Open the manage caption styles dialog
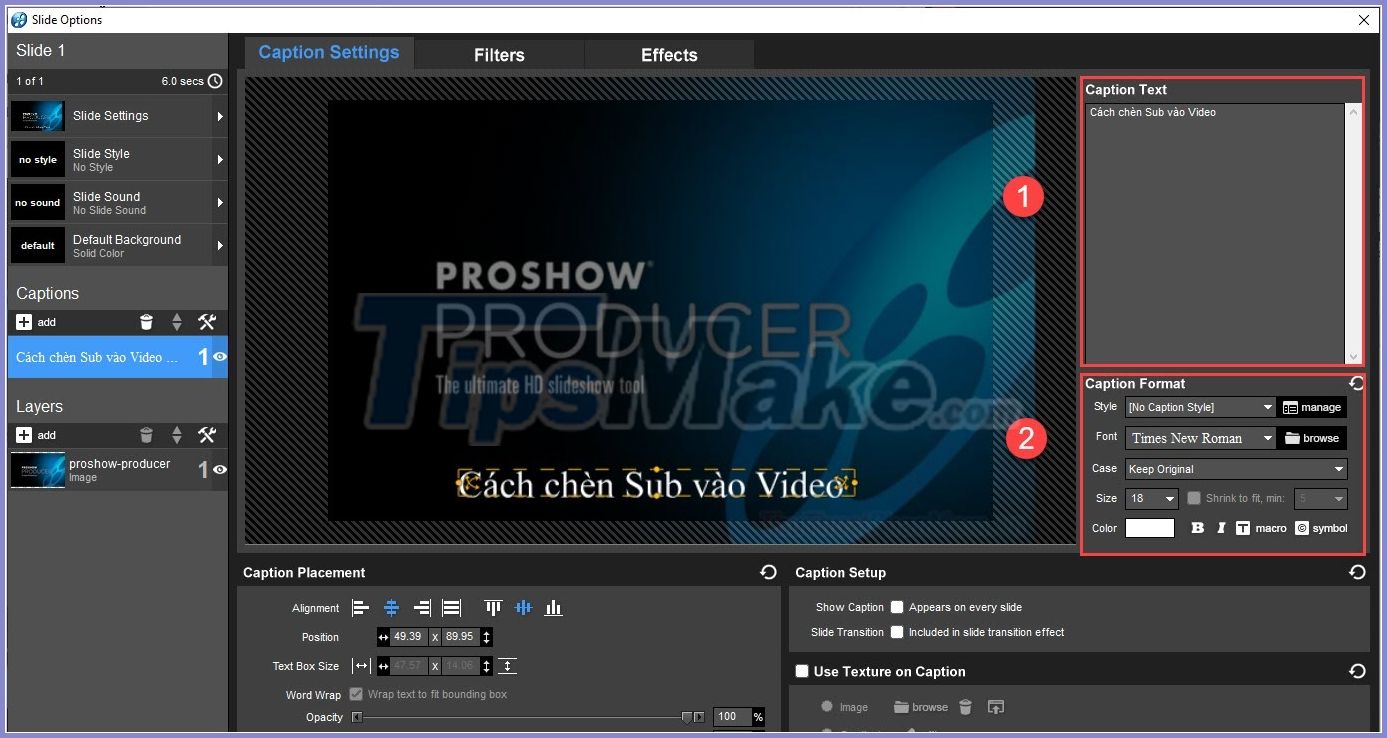Image resolution: width=1387 pixels, height=738 pixels. pos(1311,407)
